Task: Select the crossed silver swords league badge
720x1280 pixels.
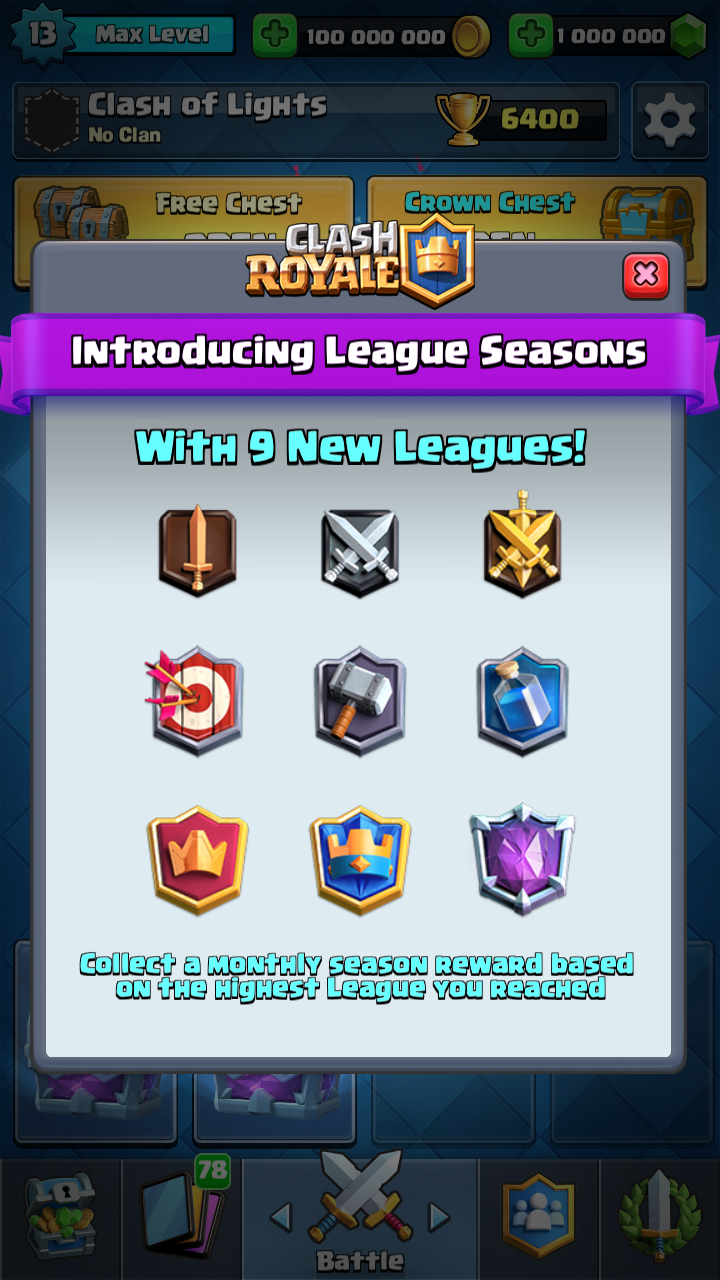Action: tap(360, 552)
